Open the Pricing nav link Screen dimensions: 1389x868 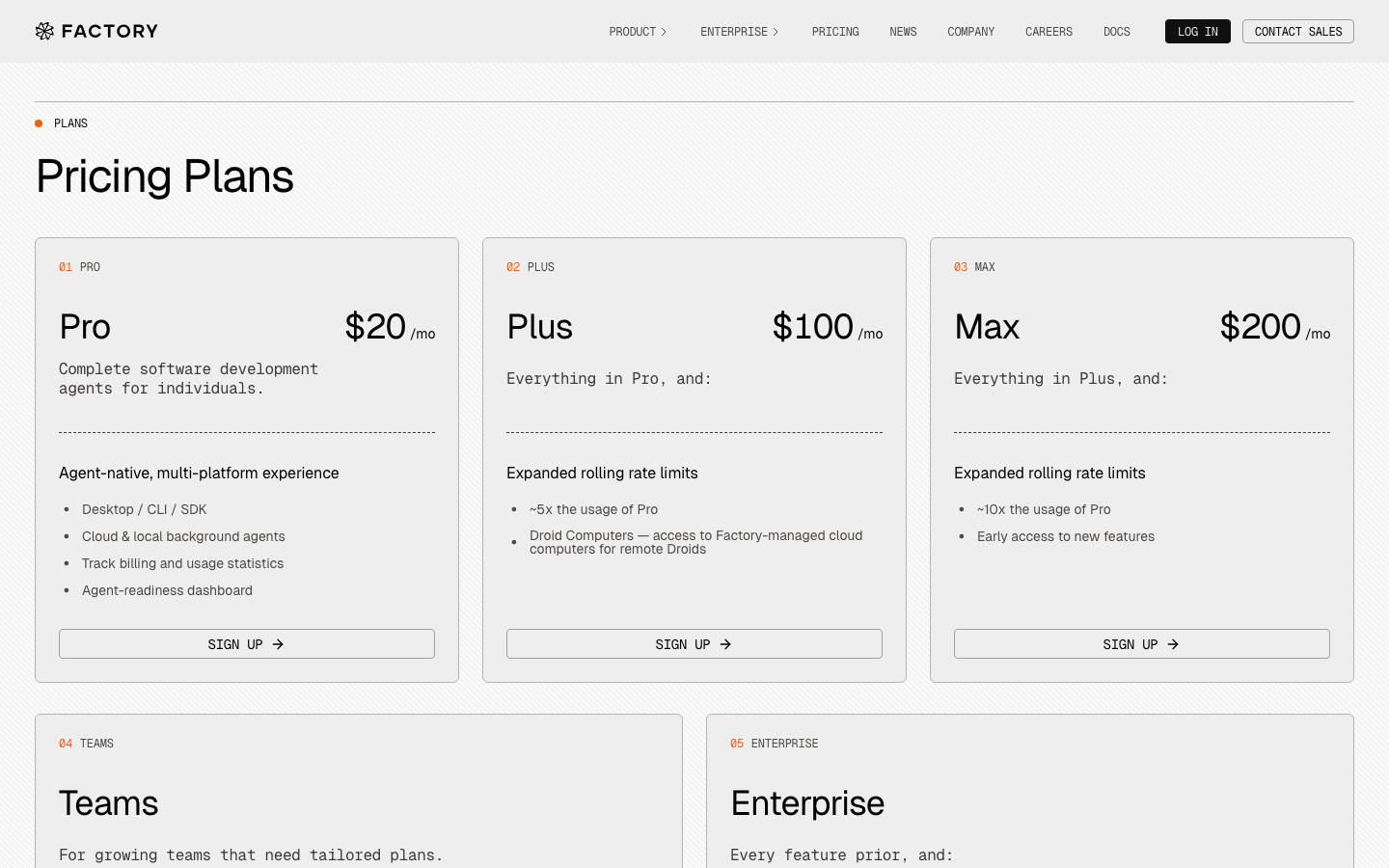coord(835,32)
